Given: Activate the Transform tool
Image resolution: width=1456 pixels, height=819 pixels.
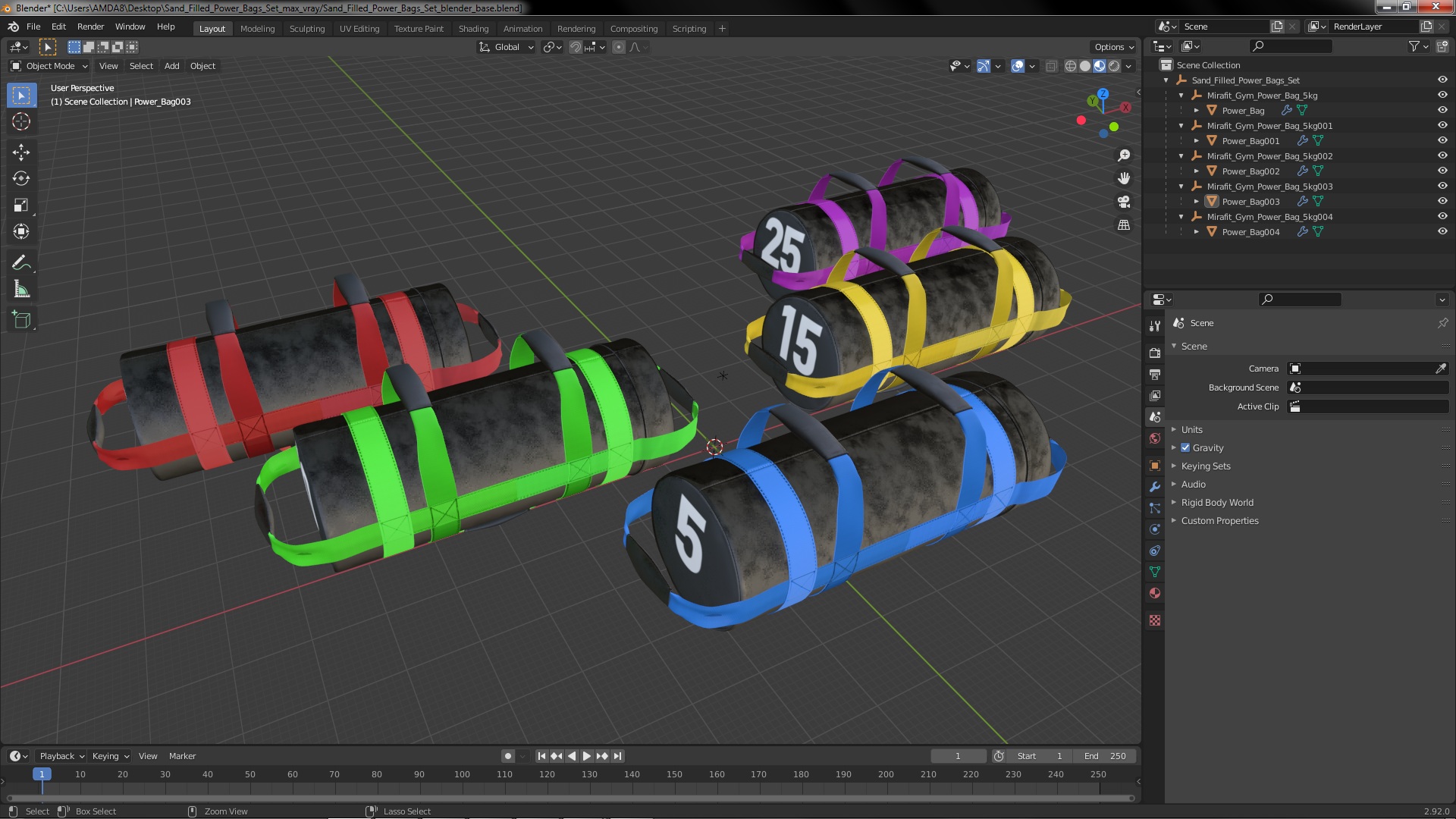Looking at the screenshot, I should (21, 232).
